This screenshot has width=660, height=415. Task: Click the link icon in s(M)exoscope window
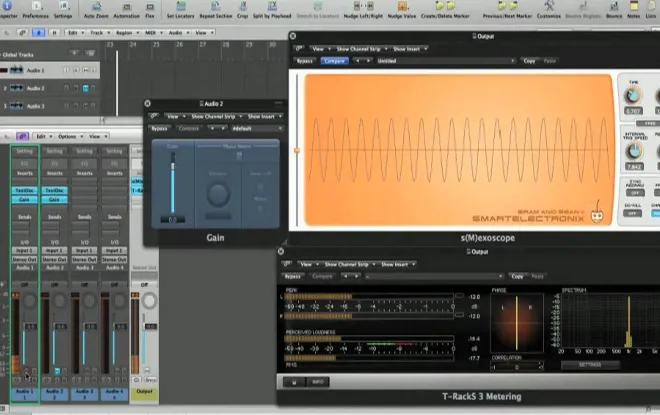point(299,49)
